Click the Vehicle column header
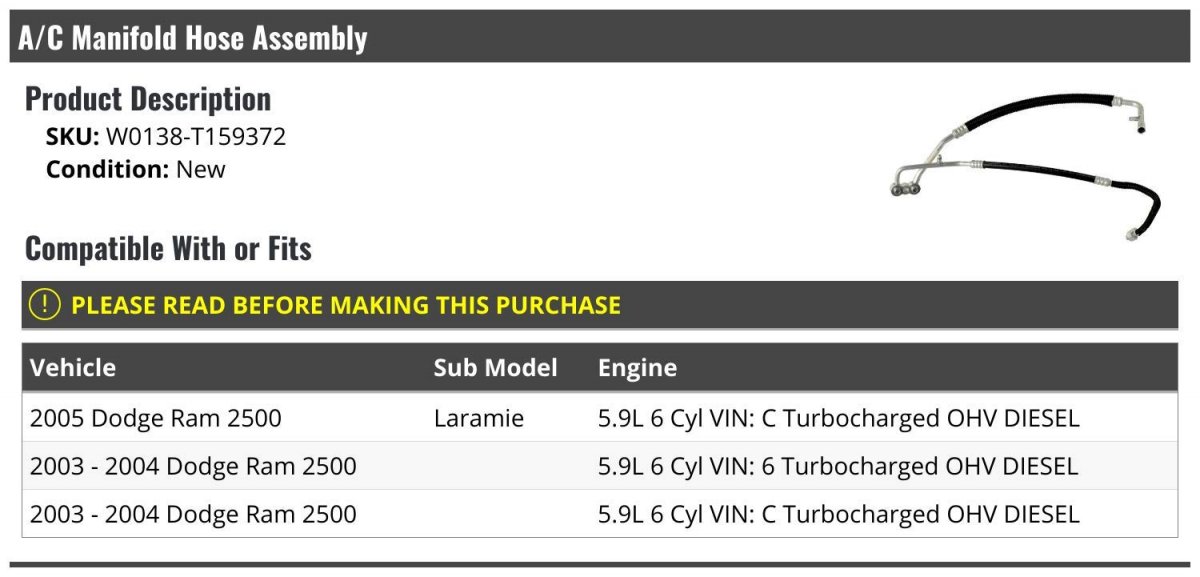This screenshot has height=577, width=1200. (x=73, y=367)
